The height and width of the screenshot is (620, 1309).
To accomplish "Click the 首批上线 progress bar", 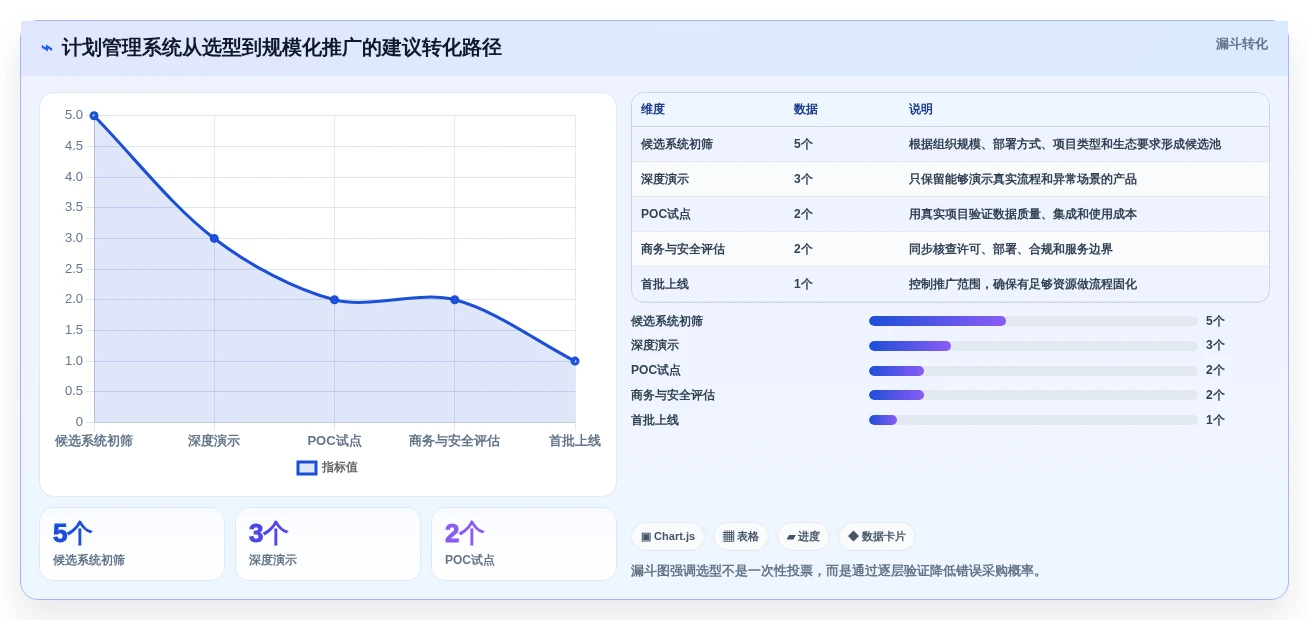I will click(1033, 420).
